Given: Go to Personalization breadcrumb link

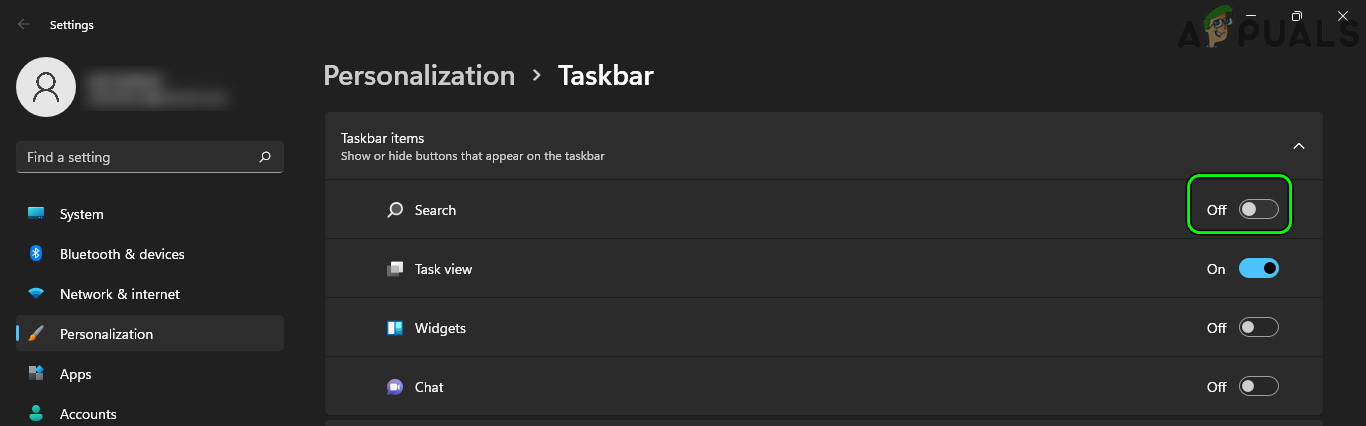Looking at the screenshot, I should point(419,76).
